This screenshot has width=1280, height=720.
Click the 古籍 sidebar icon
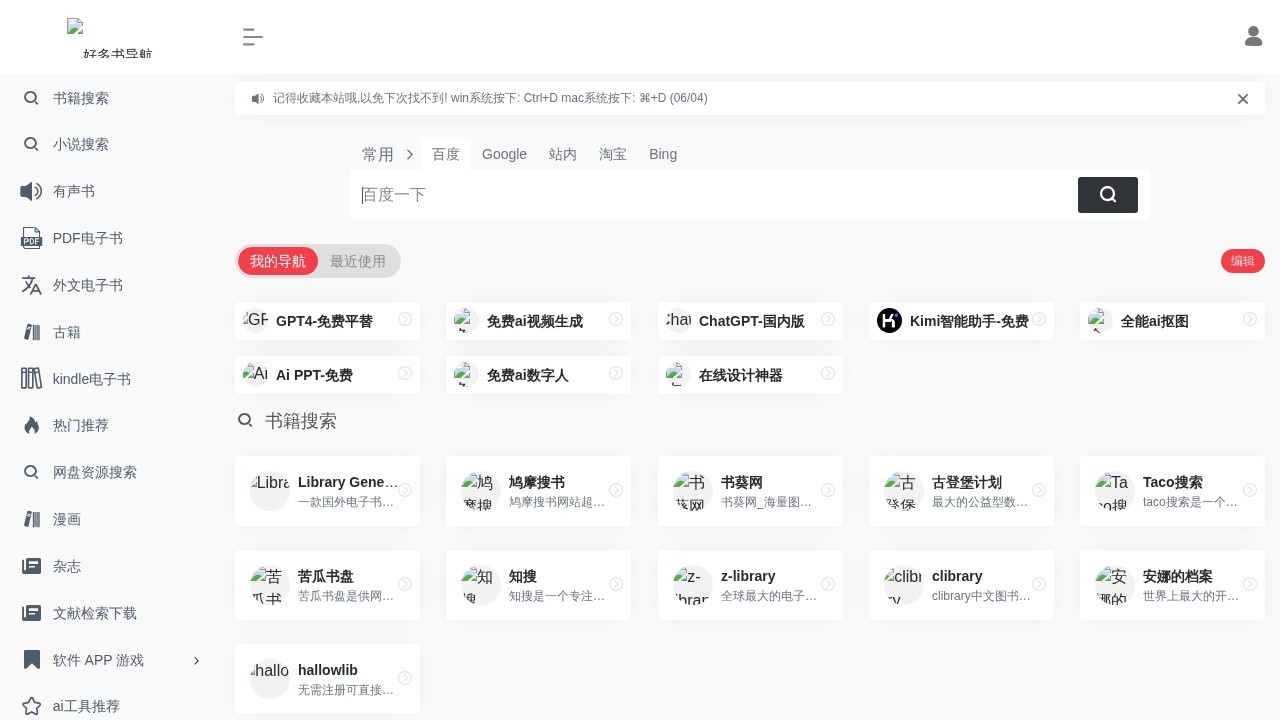pos(31,332)
